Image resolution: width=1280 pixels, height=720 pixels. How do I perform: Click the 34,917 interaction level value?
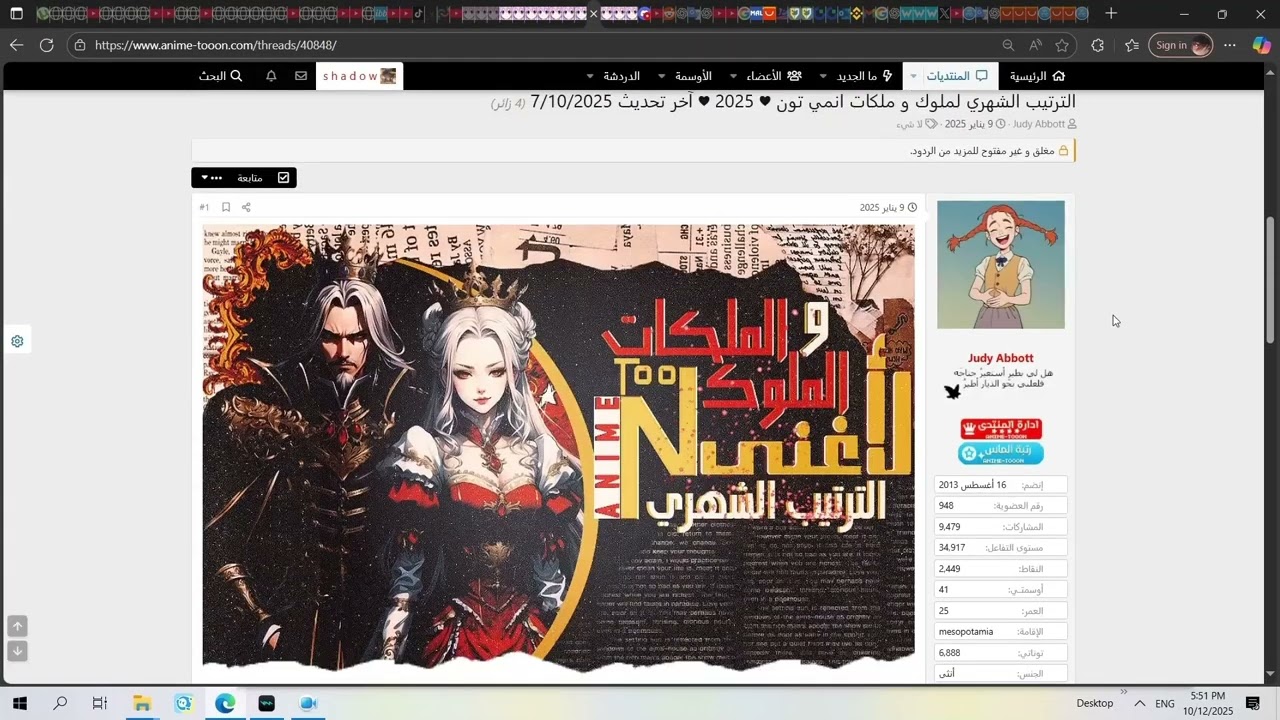[x=952, y=548]
